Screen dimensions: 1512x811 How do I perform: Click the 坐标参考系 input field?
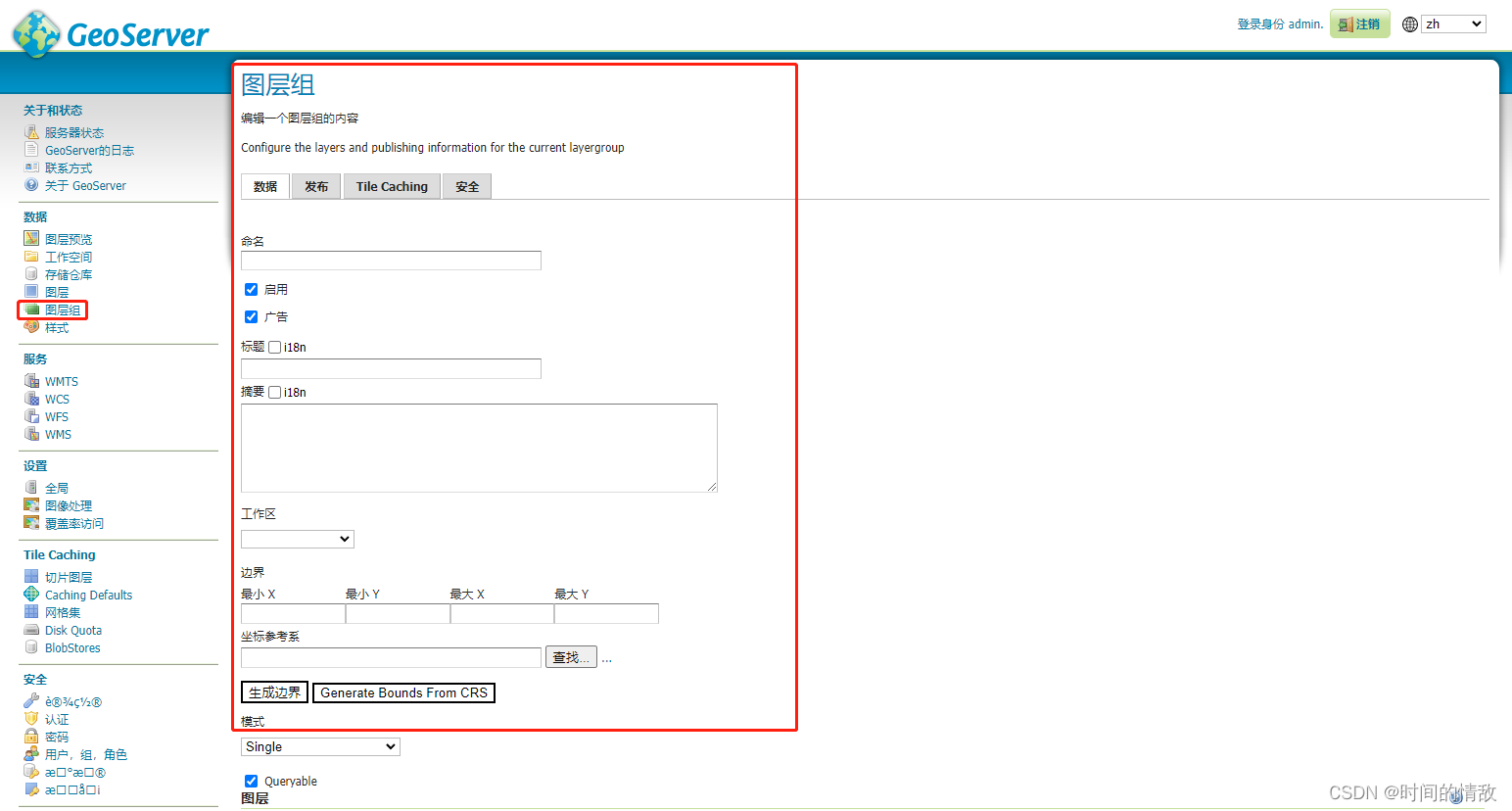391,657
